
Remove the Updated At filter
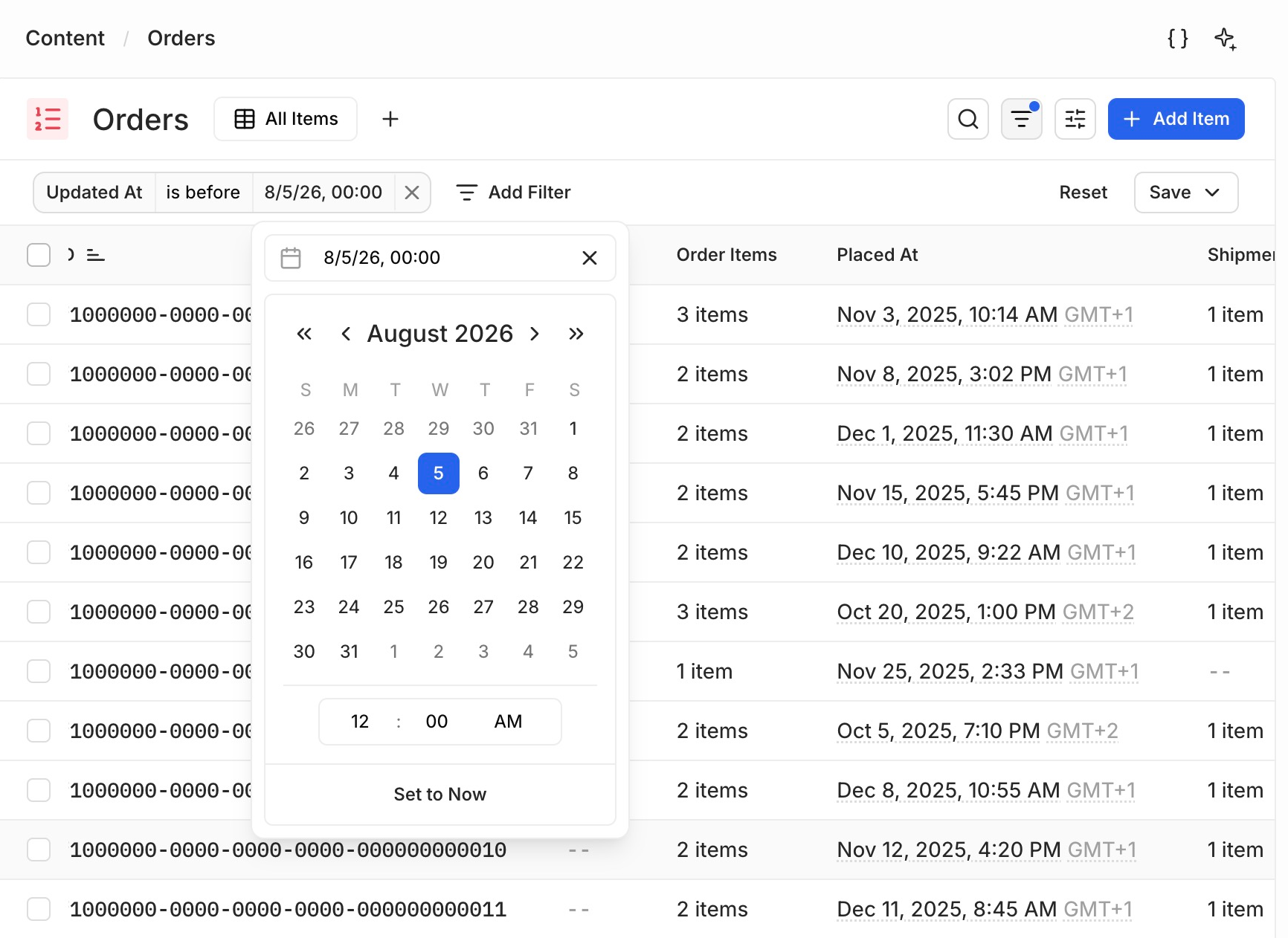pos(412,193)
